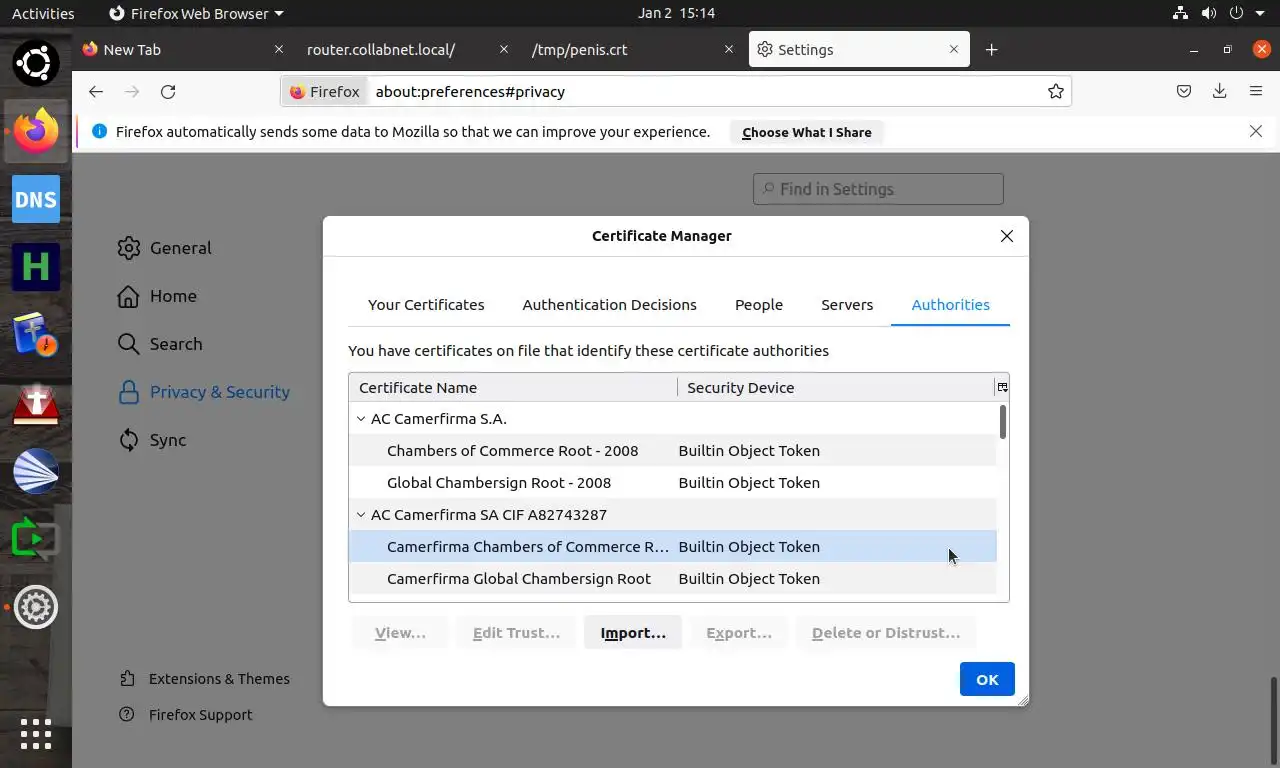Open the Pocket save icon
The width and height of the screenshot is (1280, 768).
pos(1184,92)
